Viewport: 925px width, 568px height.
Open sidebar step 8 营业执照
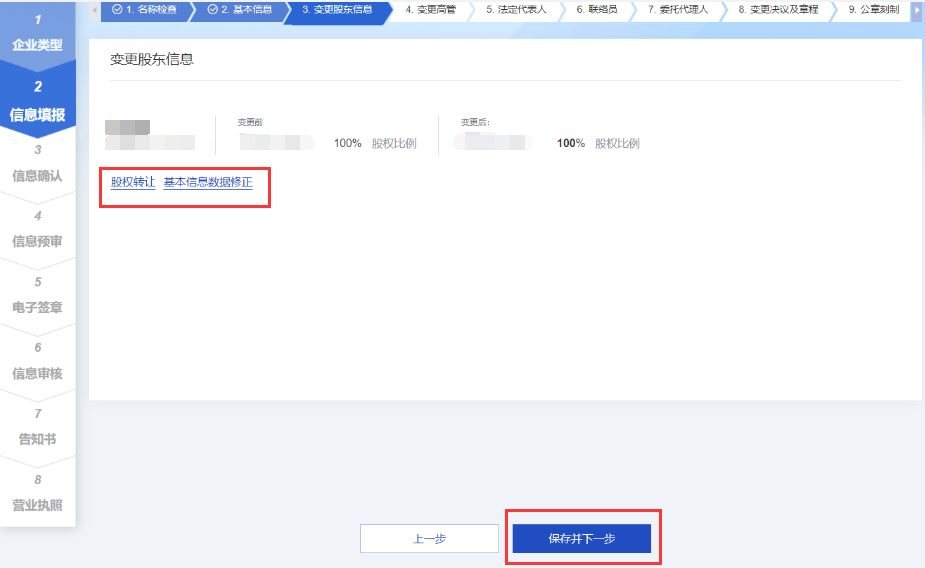(37, 494)
